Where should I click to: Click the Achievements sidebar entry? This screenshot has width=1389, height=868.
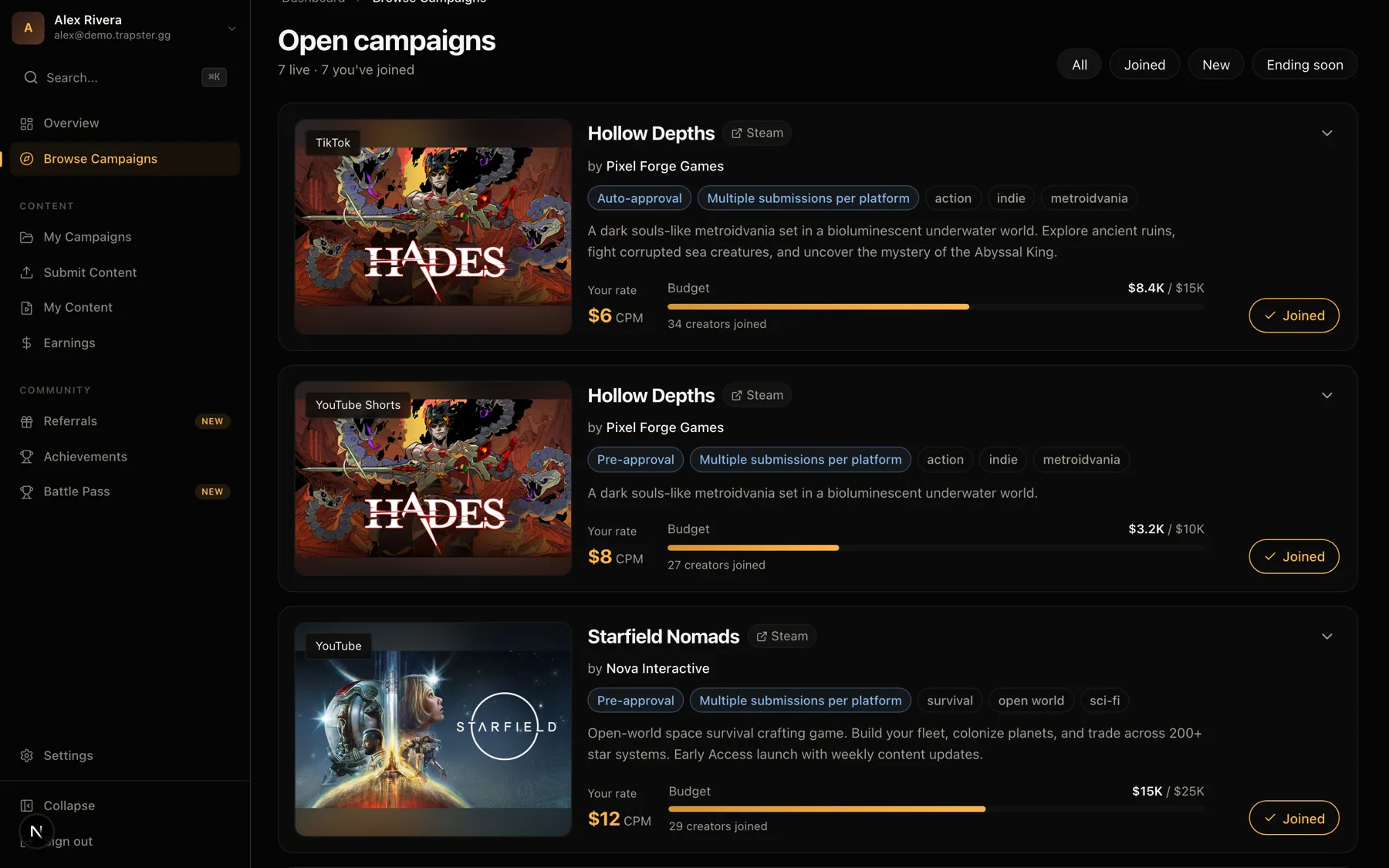click(125, 457)
